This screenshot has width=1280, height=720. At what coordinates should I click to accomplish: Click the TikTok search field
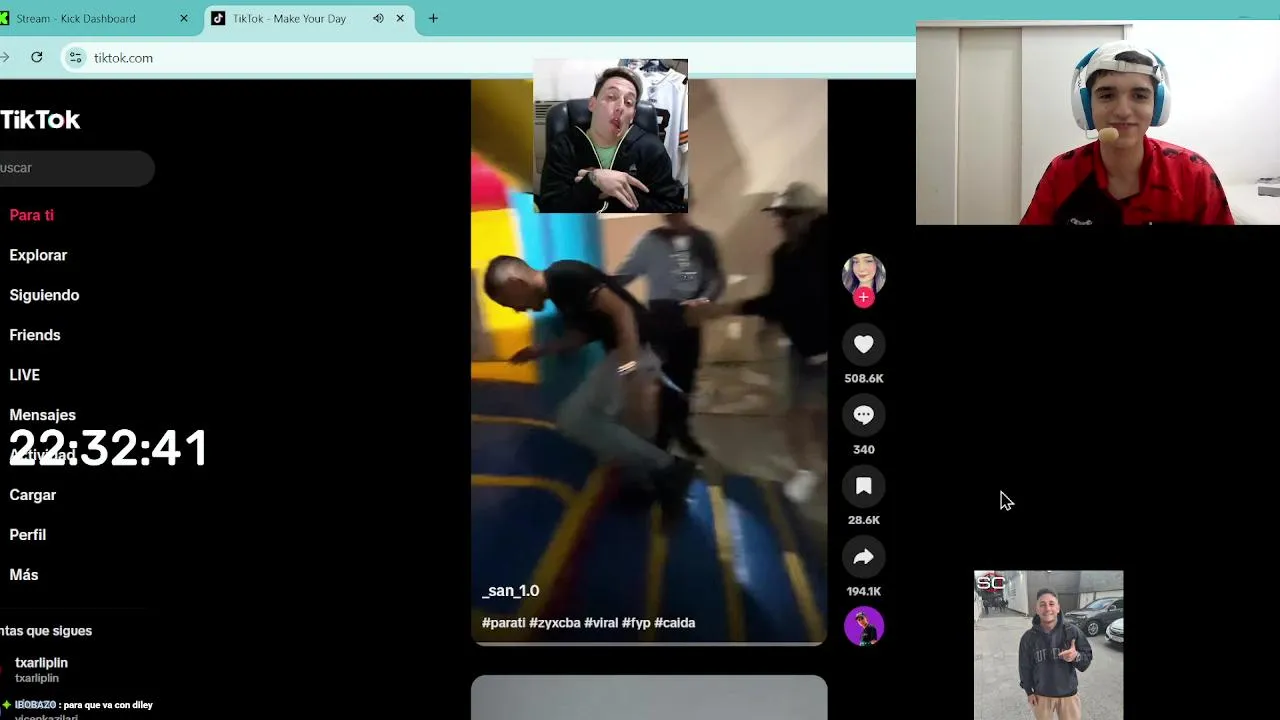(x=77, y=168)
